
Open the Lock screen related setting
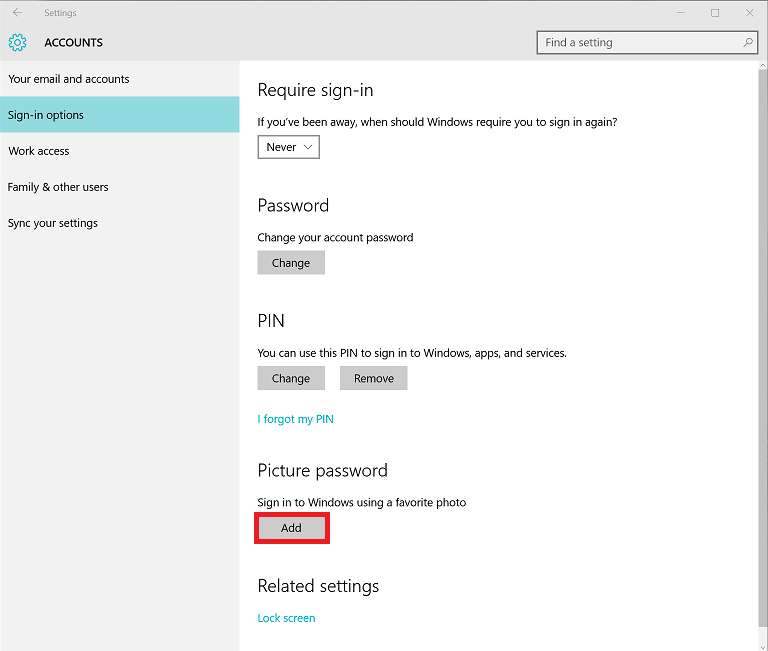287,618
